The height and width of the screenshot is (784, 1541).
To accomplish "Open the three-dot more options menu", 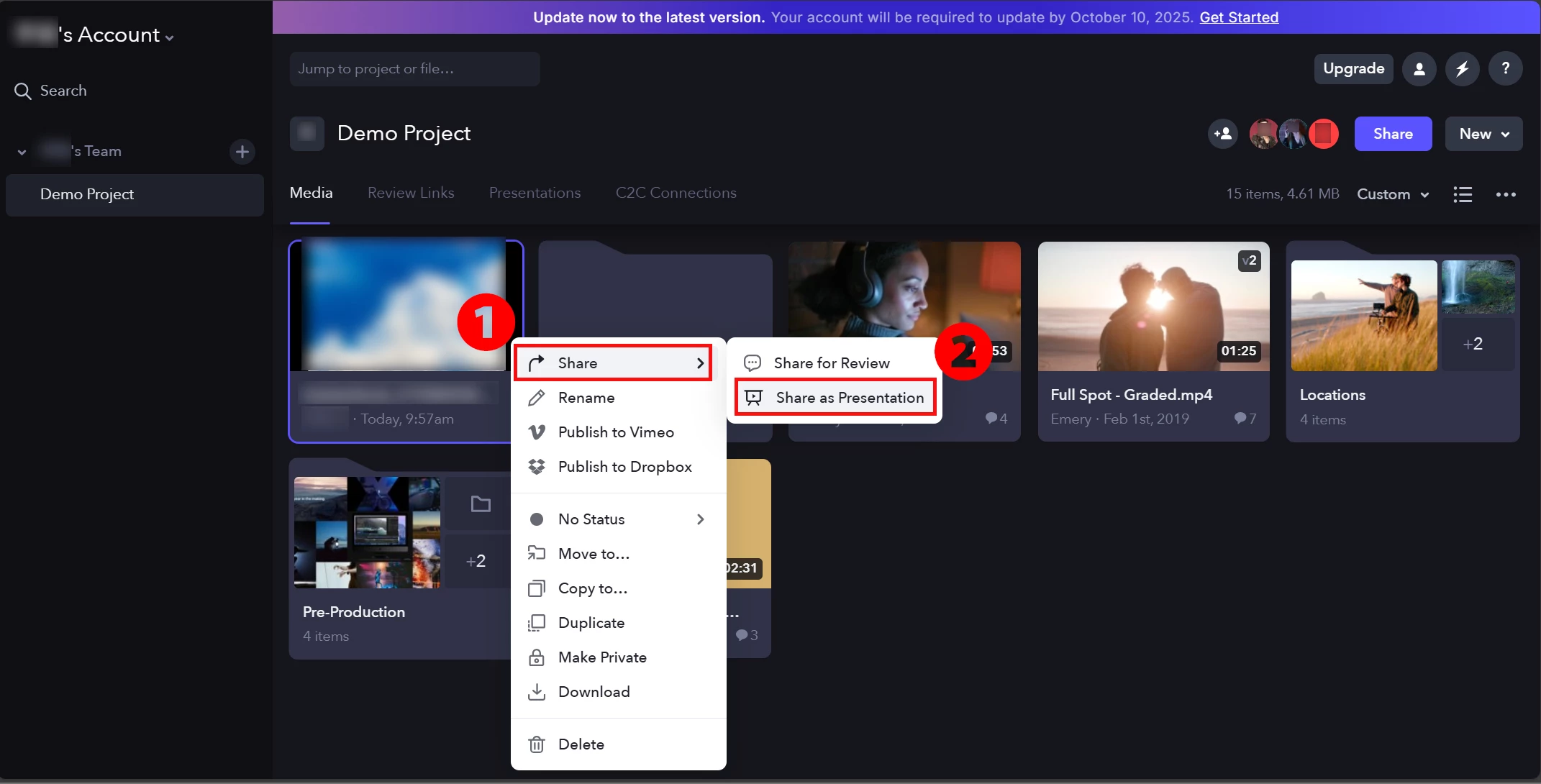I will click(1506, 194).
